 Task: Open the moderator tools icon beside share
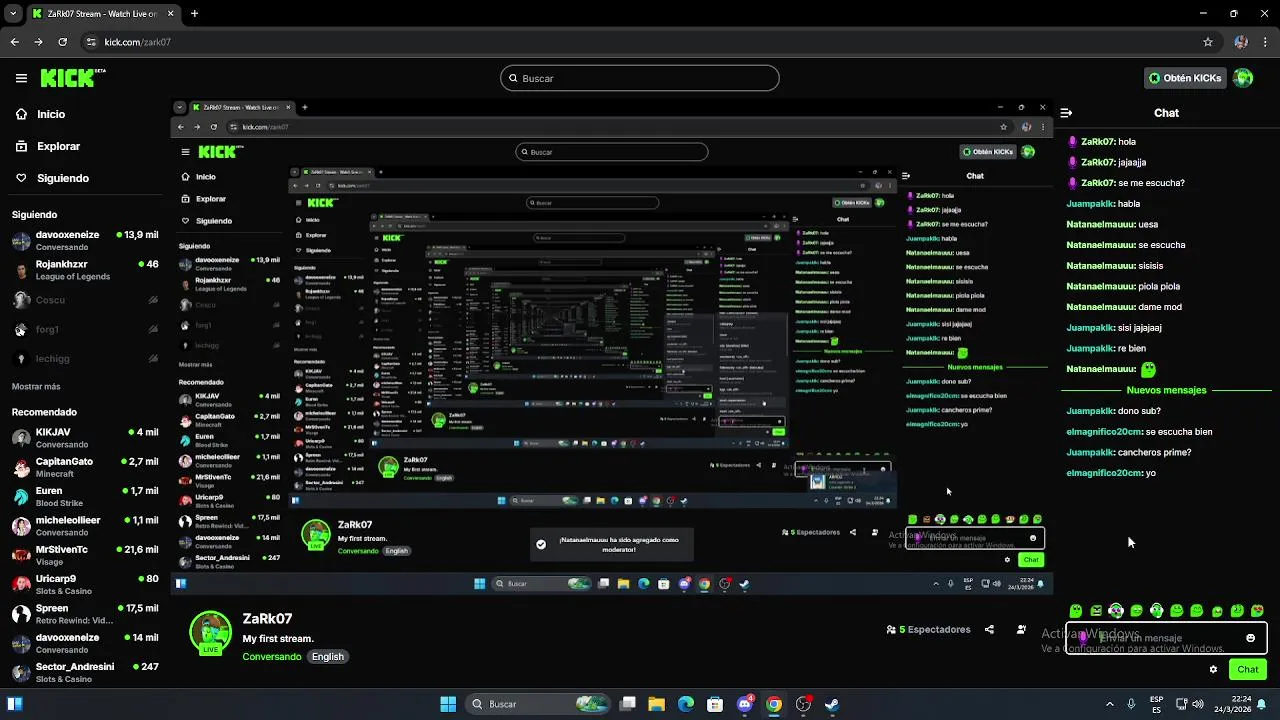click(x=1021, y=630)
